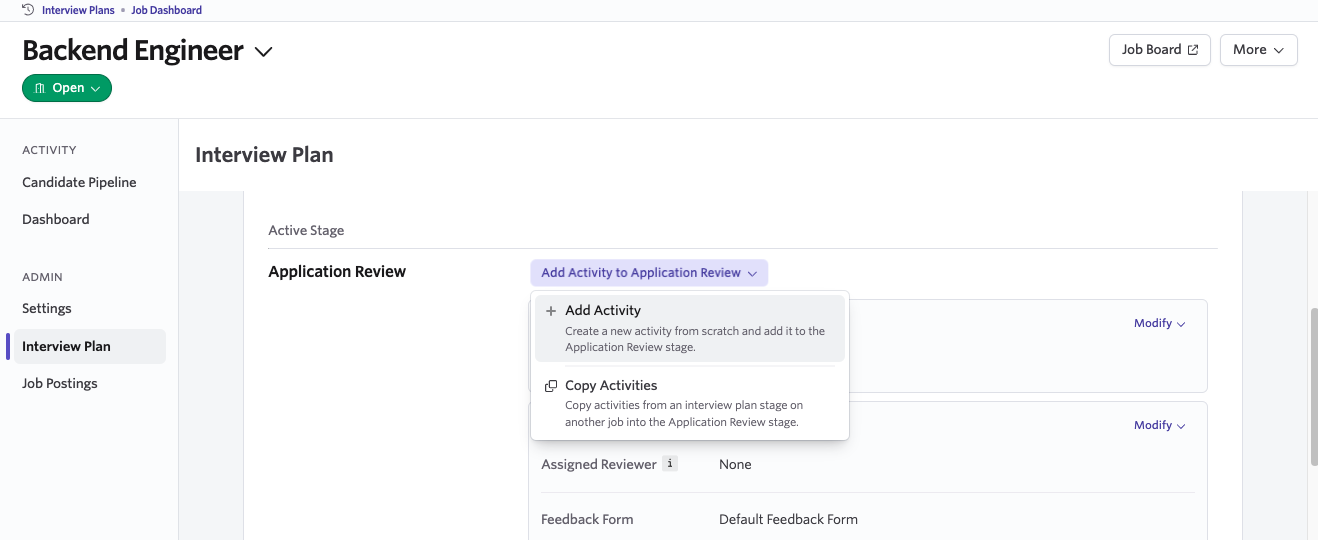Click the copy icon next to Copy Activities
This screenshot has height=540, width=1318.
pyautogui.click(x=551, y=386)
